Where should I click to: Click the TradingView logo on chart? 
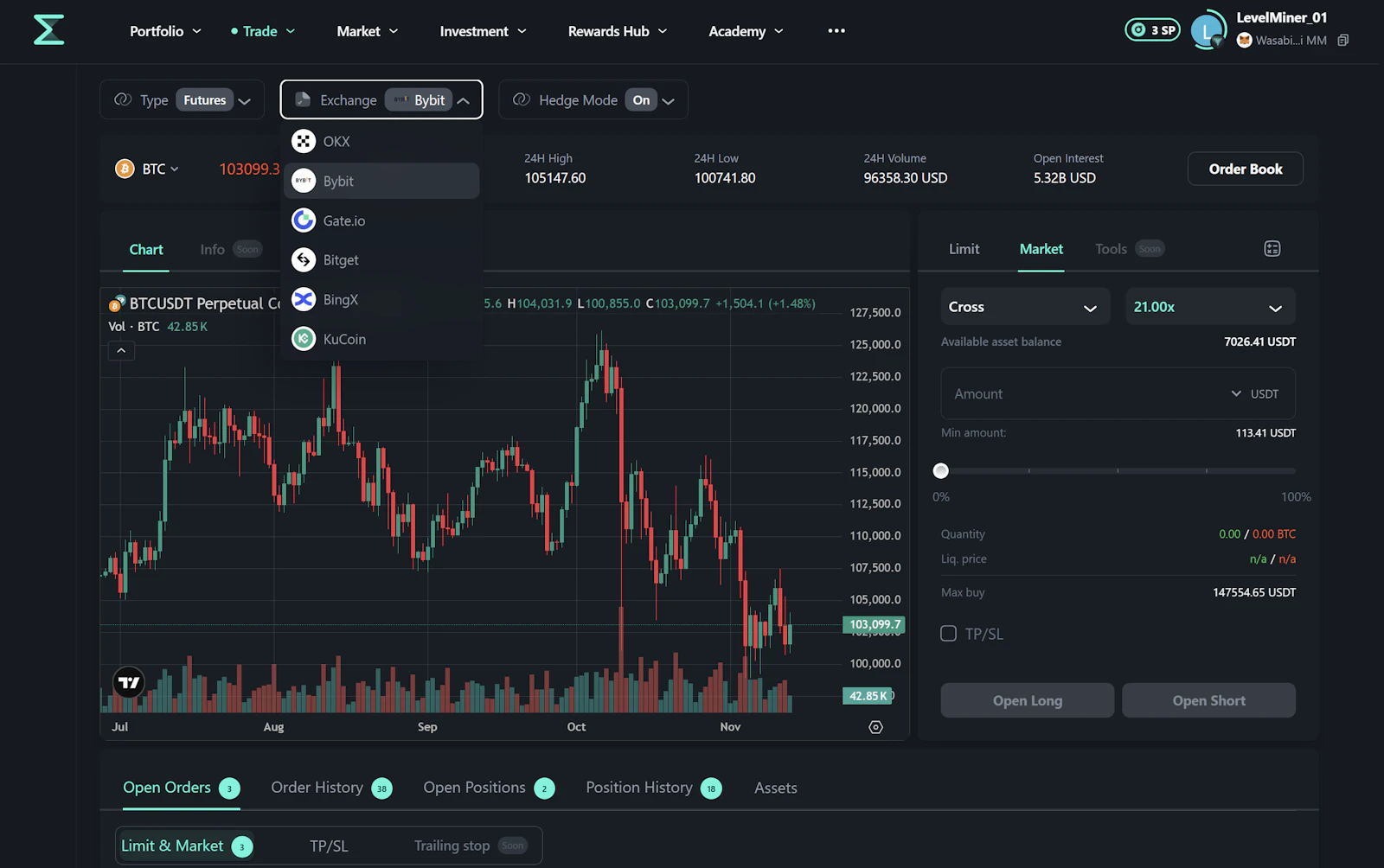[x=129, y=683]
